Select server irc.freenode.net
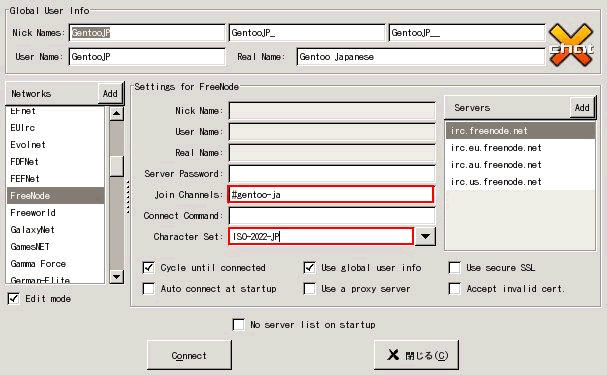 pyautogui.click(x=520, y=131)
